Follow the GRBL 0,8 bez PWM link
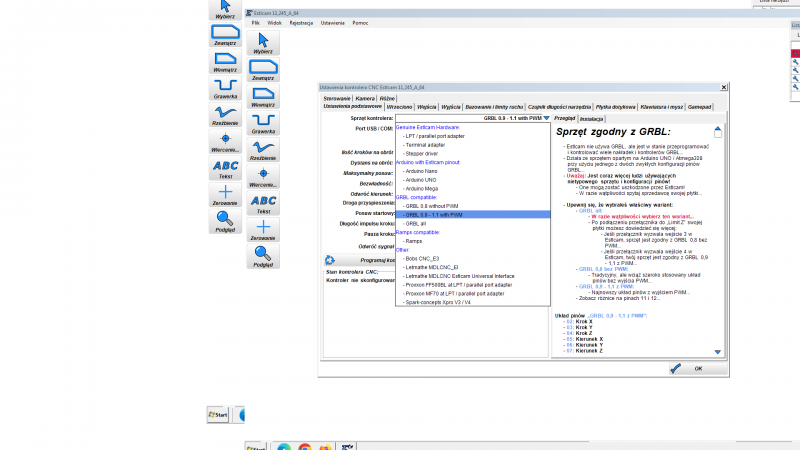The width and height of the screenshot is (800, 450). pos(603,269)
